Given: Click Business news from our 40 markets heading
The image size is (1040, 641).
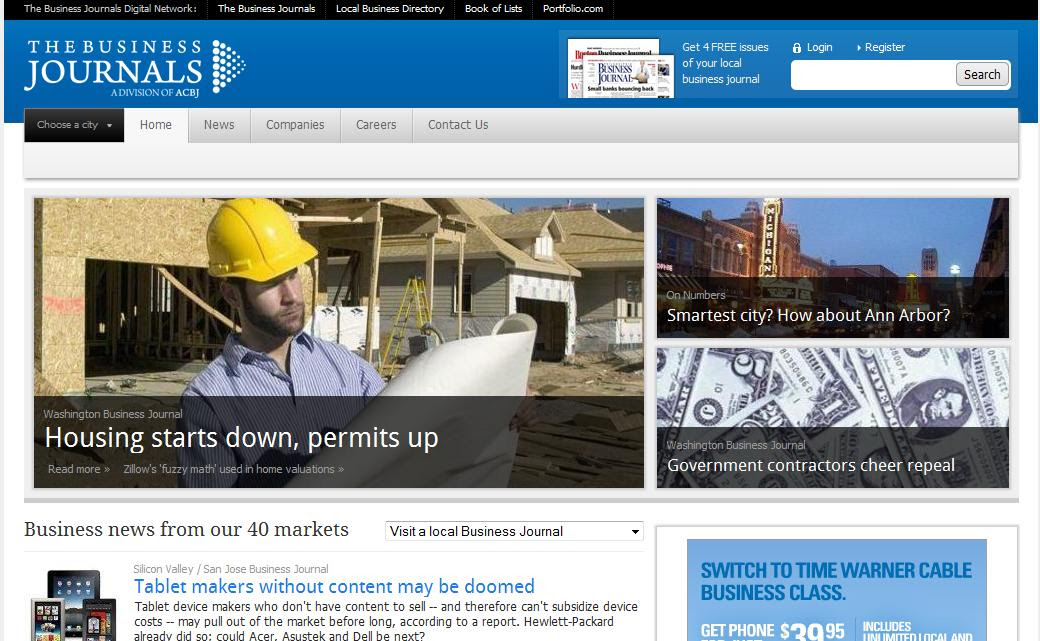Looking at the screenshot, I should (186, 530).
